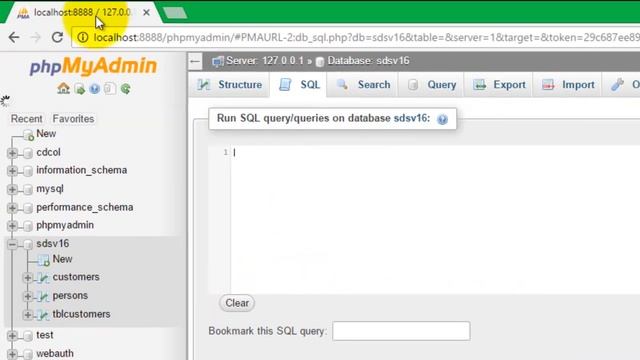
Task: Expand the performance_schema database node
Action: pyautogui.click(x=12, y=208)
